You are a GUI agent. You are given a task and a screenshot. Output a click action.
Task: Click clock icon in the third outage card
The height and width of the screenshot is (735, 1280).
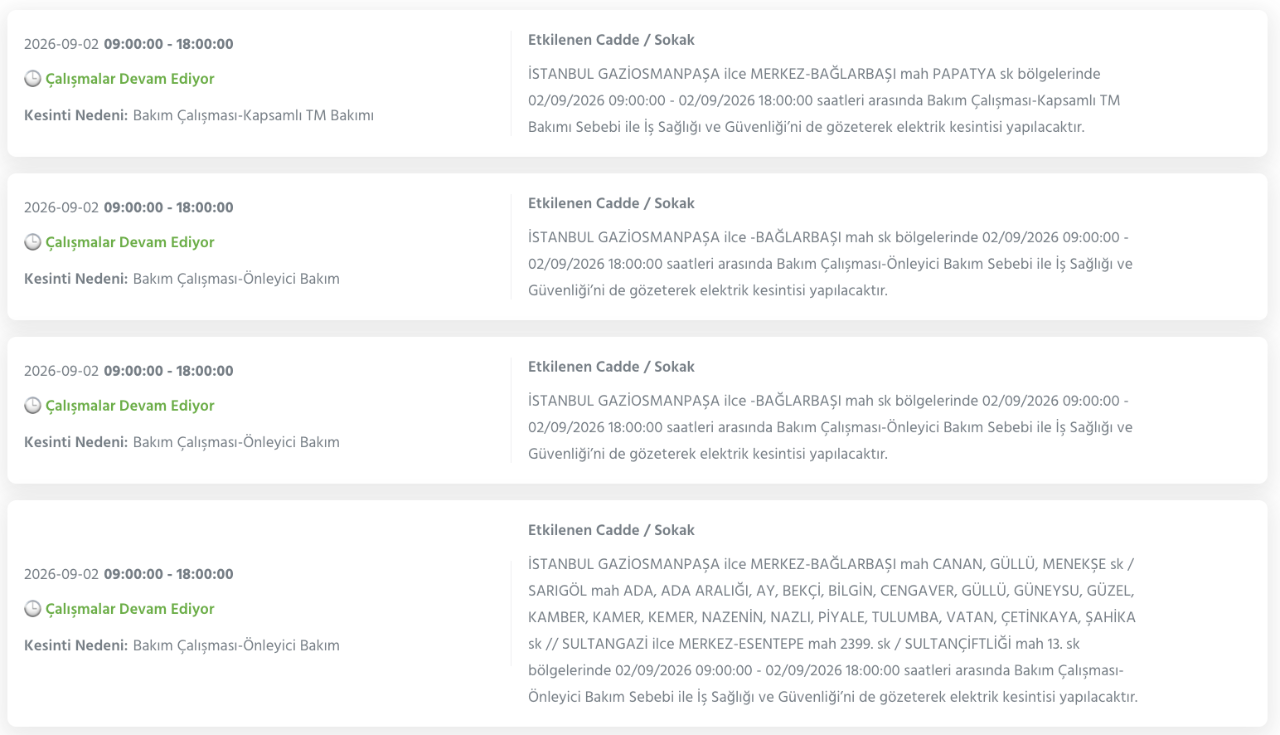32,406
